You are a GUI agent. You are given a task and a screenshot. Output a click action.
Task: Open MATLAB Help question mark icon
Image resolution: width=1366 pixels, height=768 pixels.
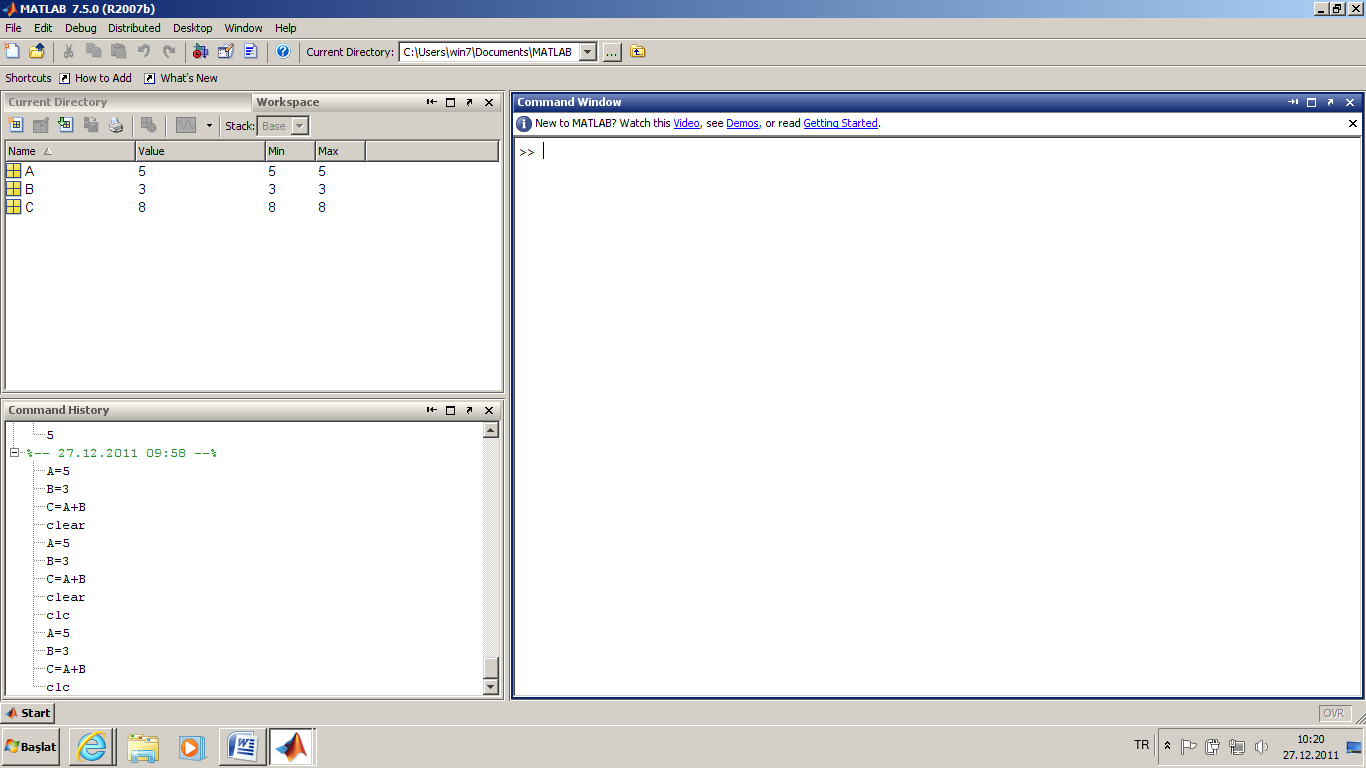[x=283, y=51]
